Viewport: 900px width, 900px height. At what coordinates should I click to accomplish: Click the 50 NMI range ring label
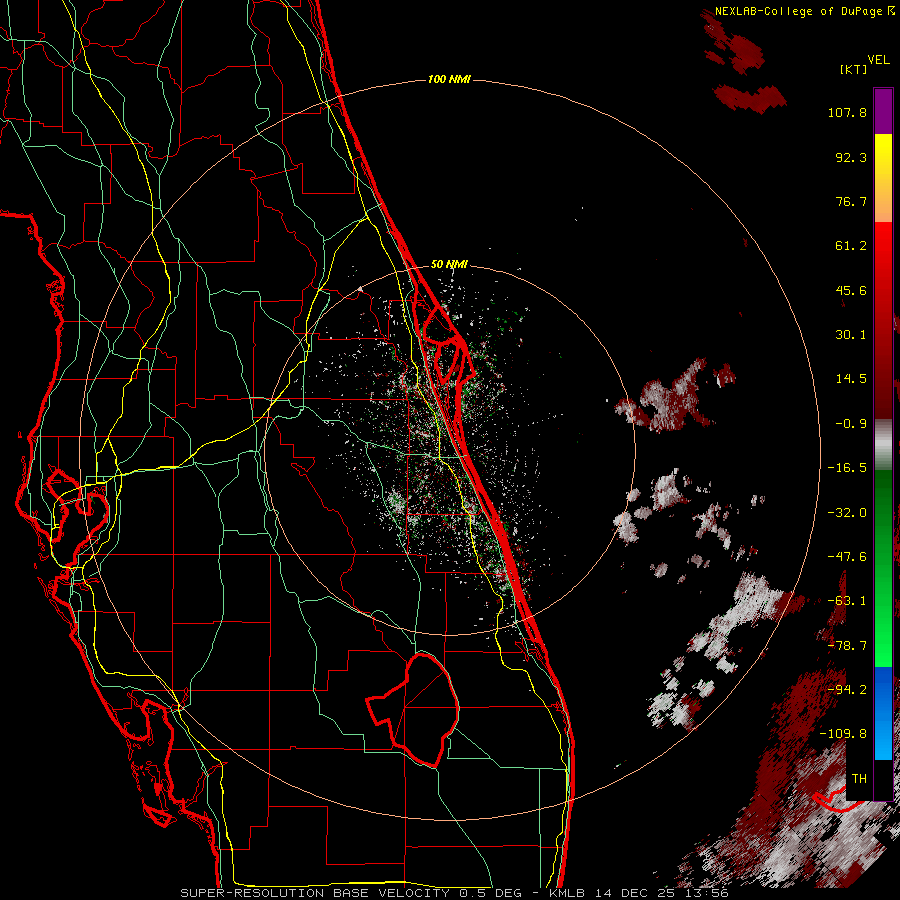(449, 264)
